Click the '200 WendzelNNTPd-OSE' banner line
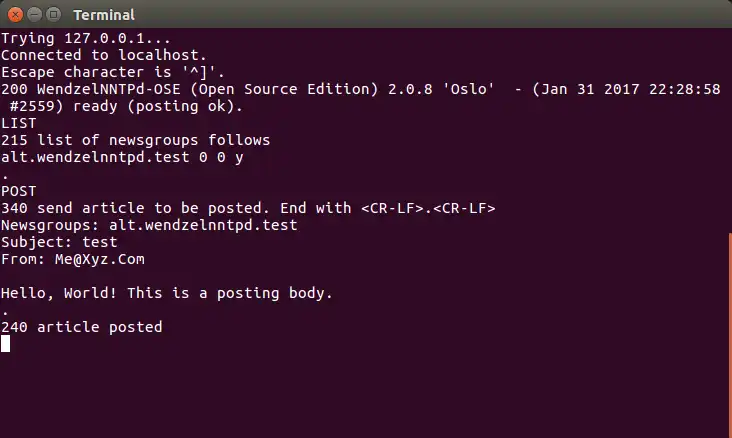This screenshot has width=732, height=438. coord(361,98)
